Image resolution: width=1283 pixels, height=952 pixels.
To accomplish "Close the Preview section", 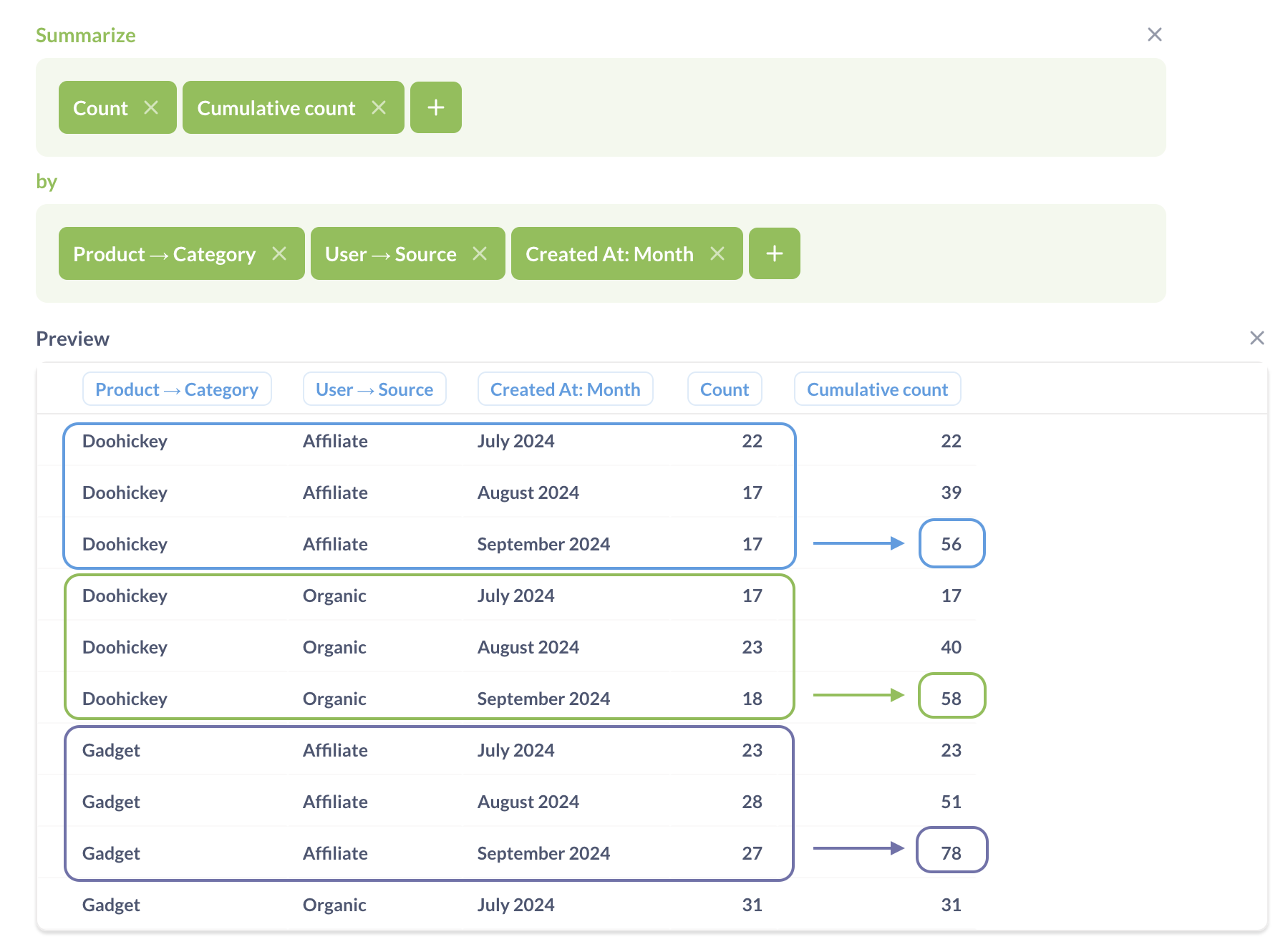I will tap(1257, 337).
